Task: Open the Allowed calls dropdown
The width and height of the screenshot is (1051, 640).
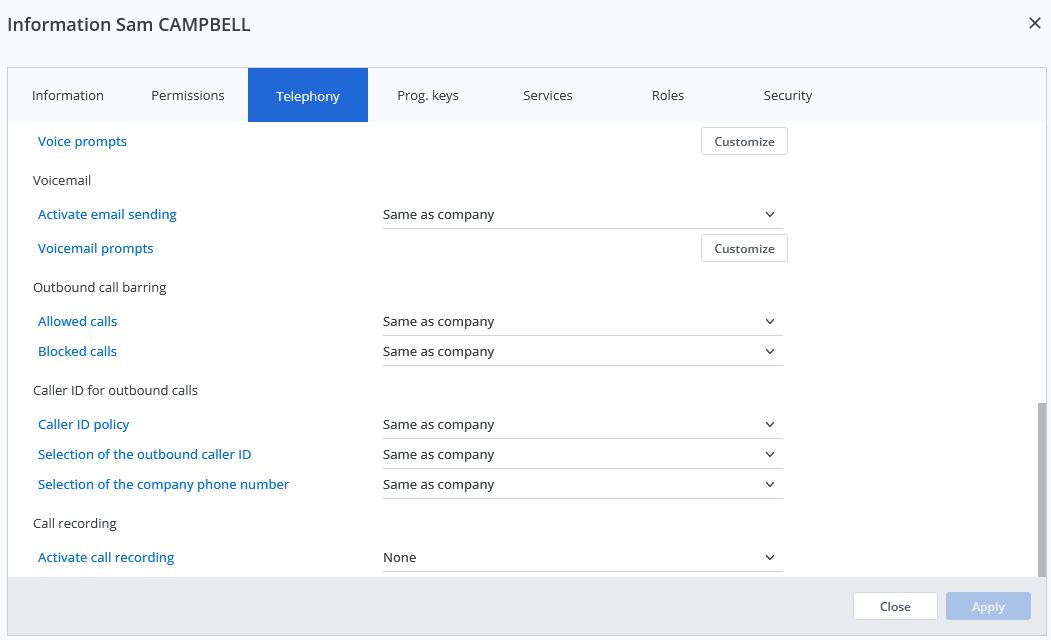Action: (582, 322)
